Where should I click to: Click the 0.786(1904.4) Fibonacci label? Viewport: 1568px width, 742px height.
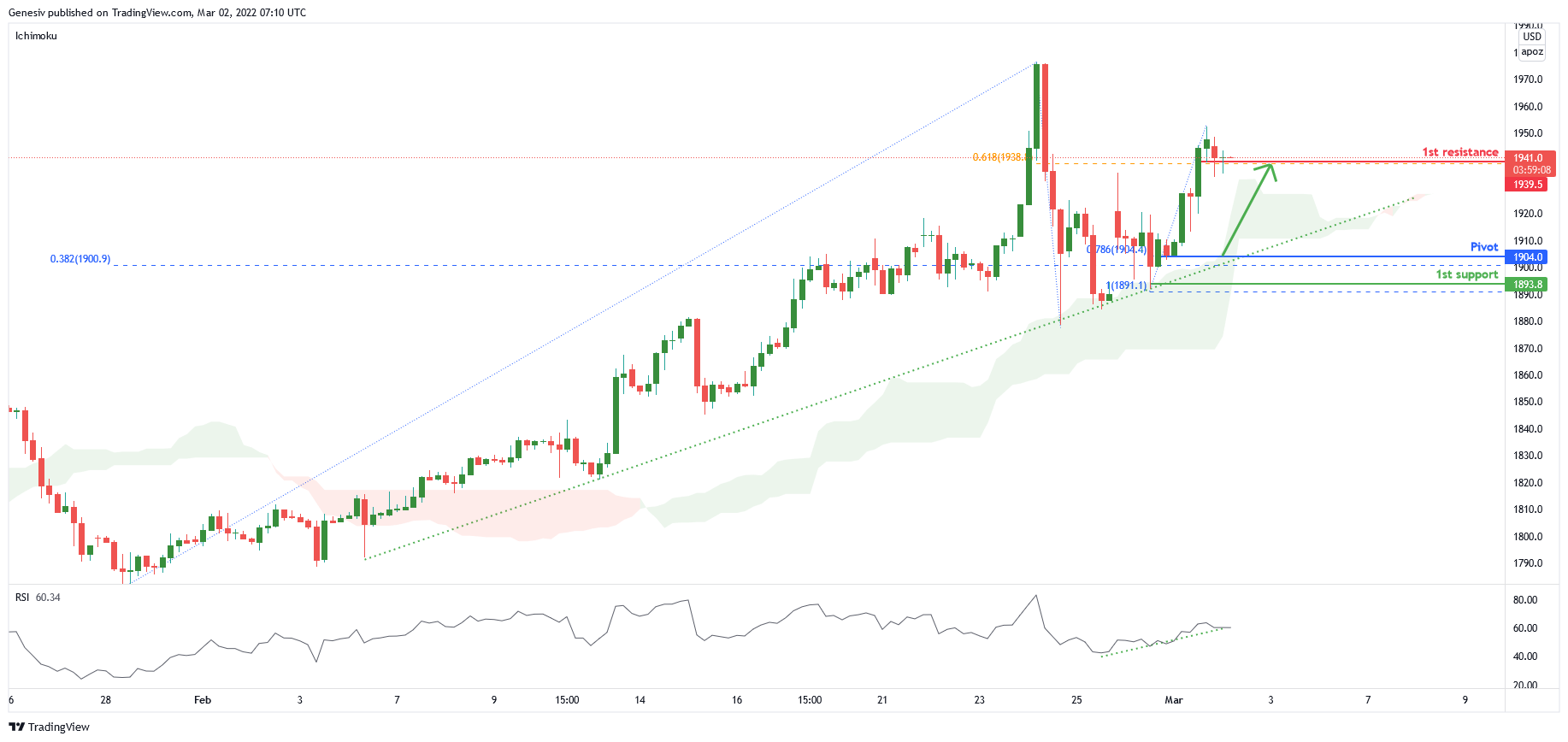click(x=1117, y=250)
